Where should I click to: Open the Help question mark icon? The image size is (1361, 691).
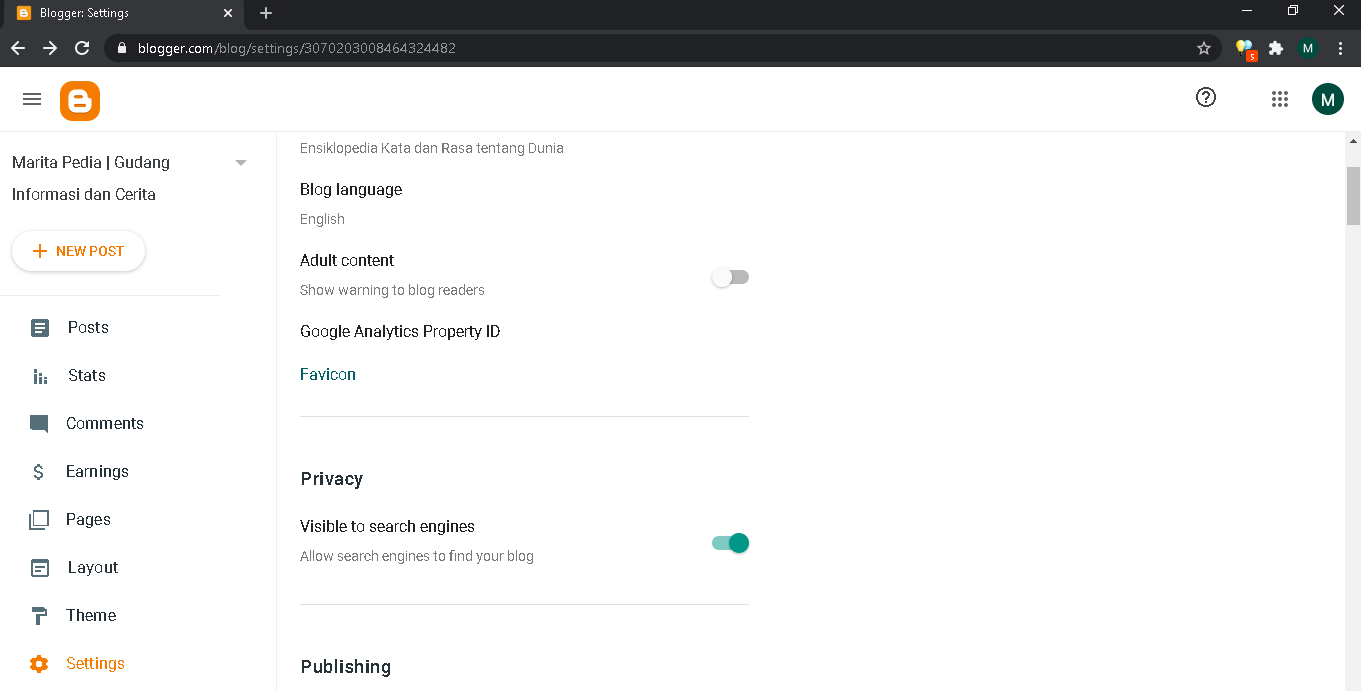click(1206, 97)
